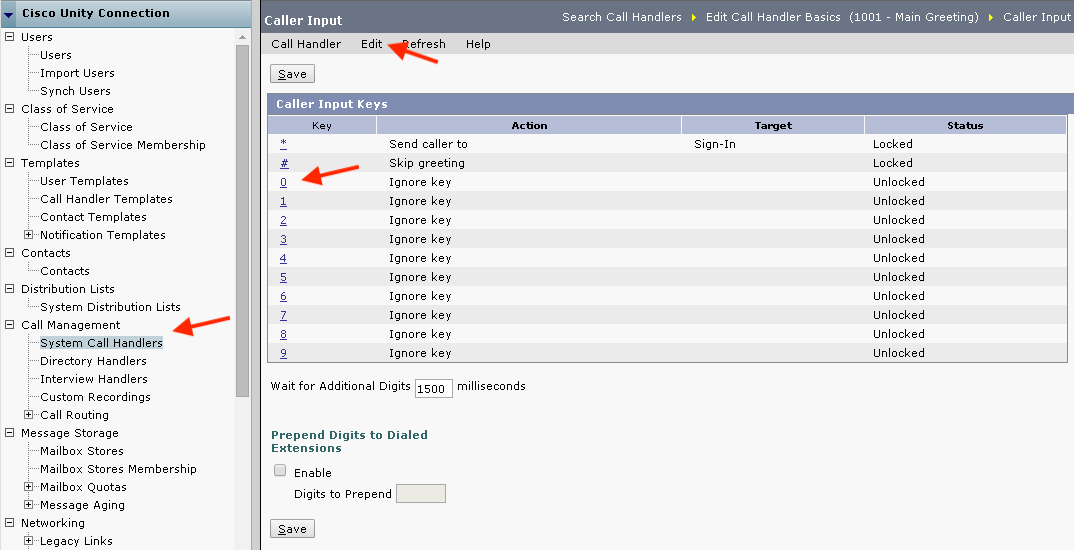
Task: Click the bottom Save button
Action: (x=292, y=529)
